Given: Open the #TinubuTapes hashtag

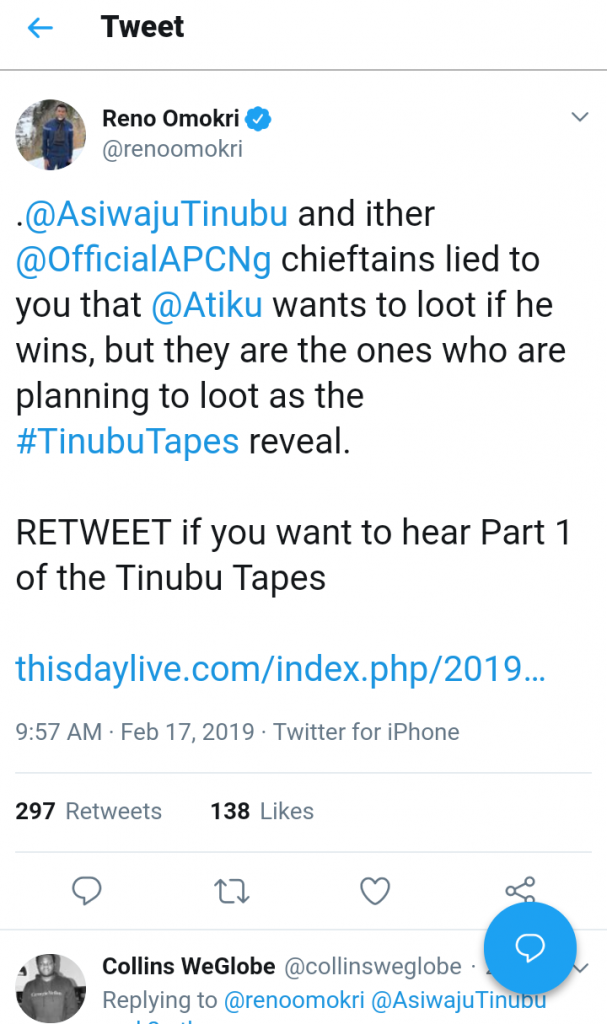Looking at the screenshot, I should 127,440.
